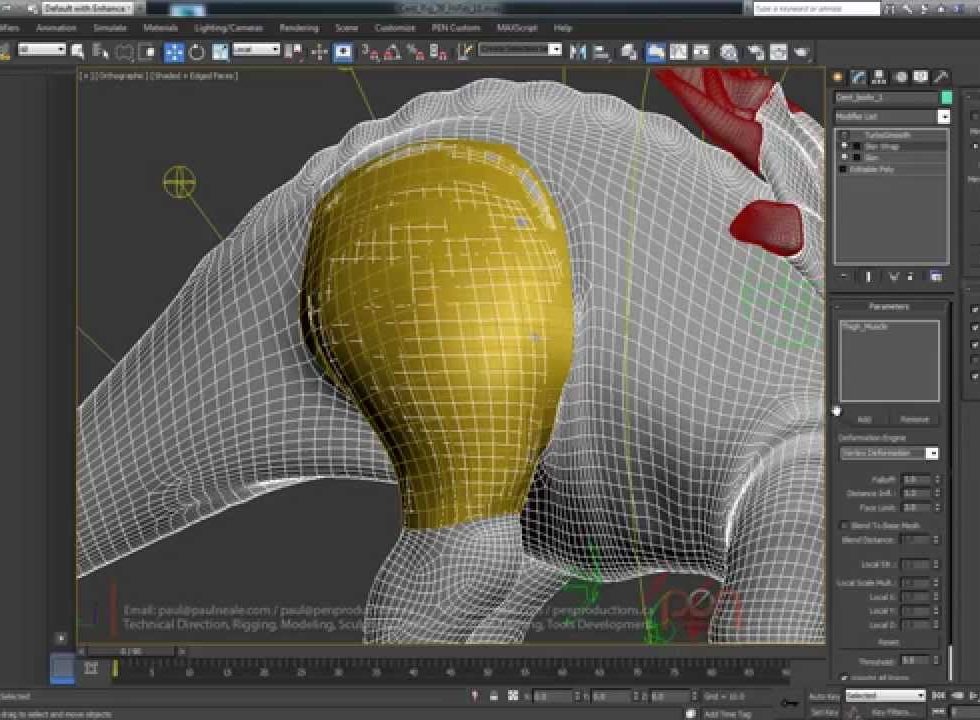This screenshot has height=720, width=980.
Task: Open the Lighting/Cameras menu
Action: coord(228,28)
